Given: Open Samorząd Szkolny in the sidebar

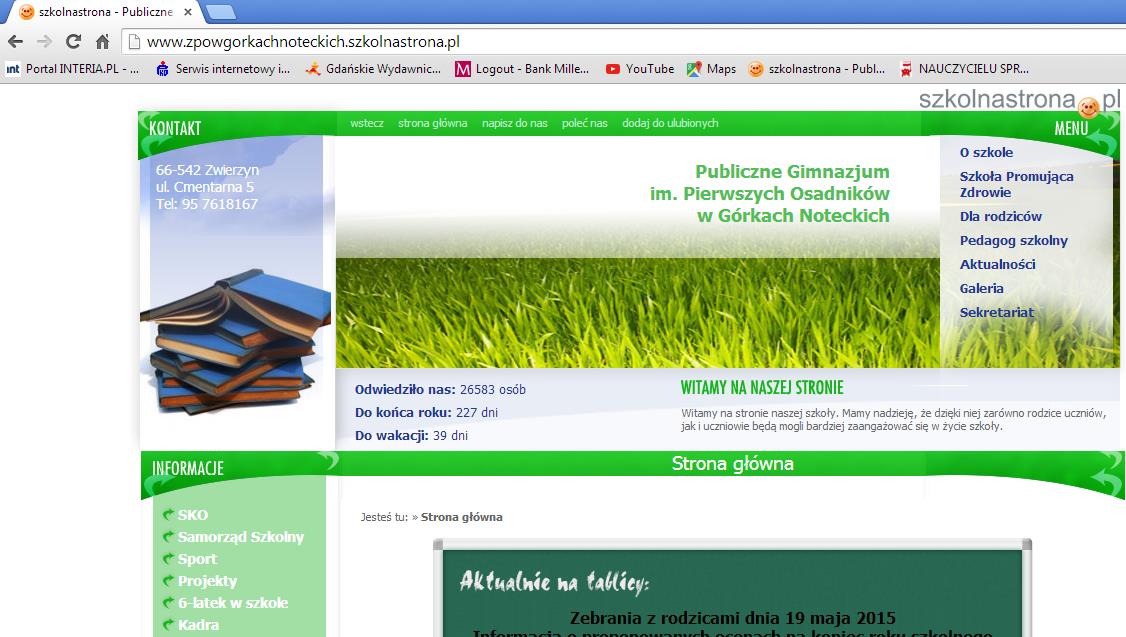Looking at the screenshot, I should click(x=241, y=537).
